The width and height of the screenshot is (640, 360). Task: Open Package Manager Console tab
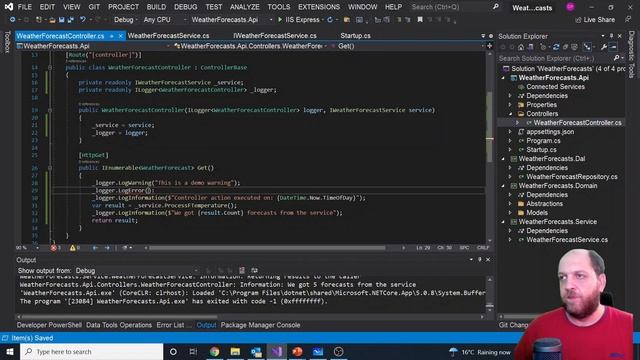pos(260,325)
